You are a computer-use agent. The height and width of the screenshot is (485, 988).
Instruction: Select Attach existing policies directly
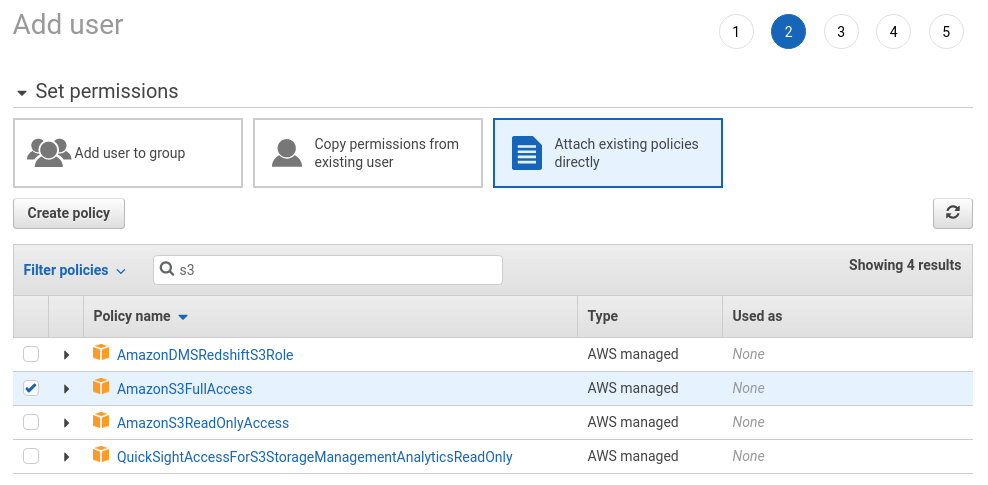[x=608, y=153]
